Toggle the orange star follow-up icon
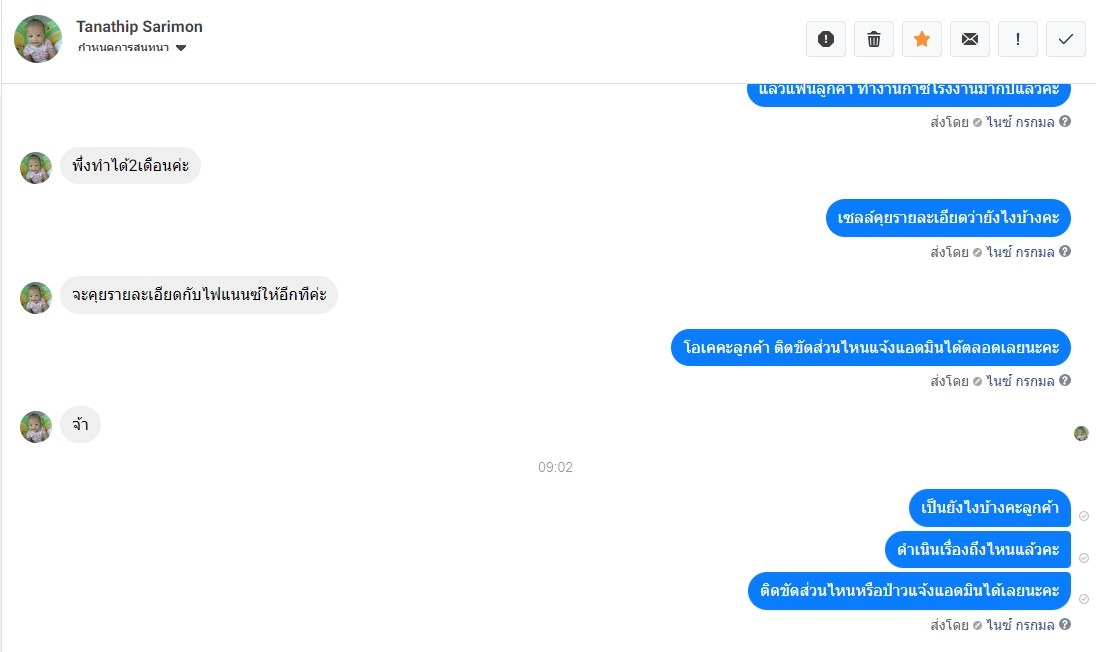This screenshot has width=1096, height=652. [x=922, y=39]
